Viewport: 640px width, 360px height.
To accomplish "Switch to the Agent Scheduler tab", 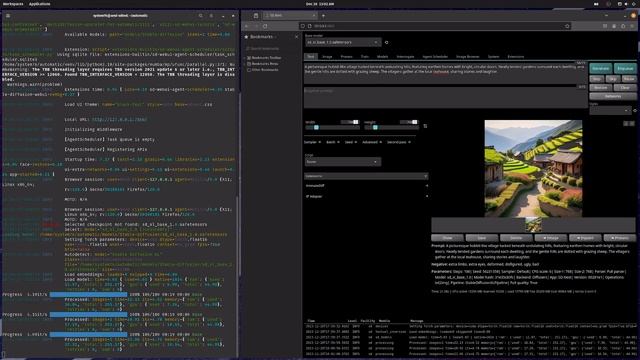I will point(435,57).
